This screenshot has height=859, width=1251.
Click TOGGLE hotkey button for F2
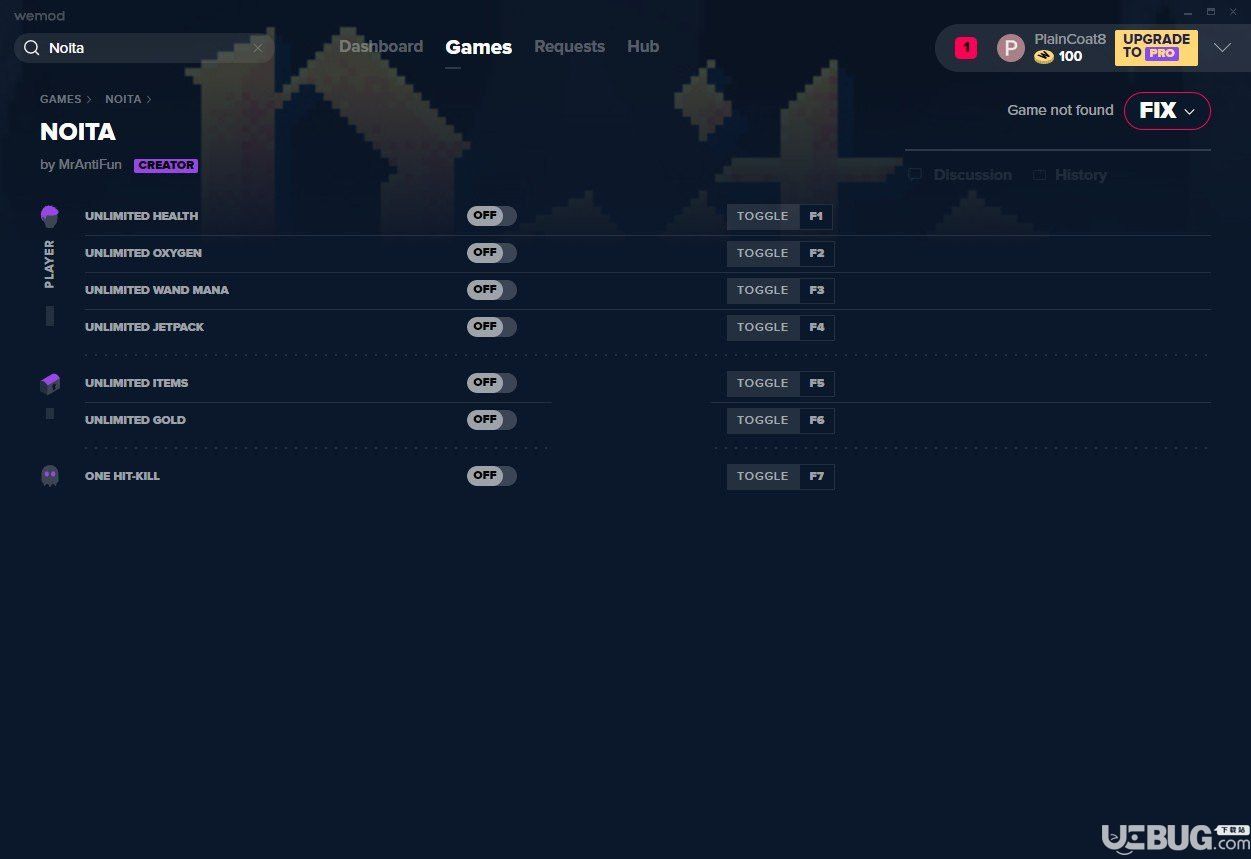point(763,253)
